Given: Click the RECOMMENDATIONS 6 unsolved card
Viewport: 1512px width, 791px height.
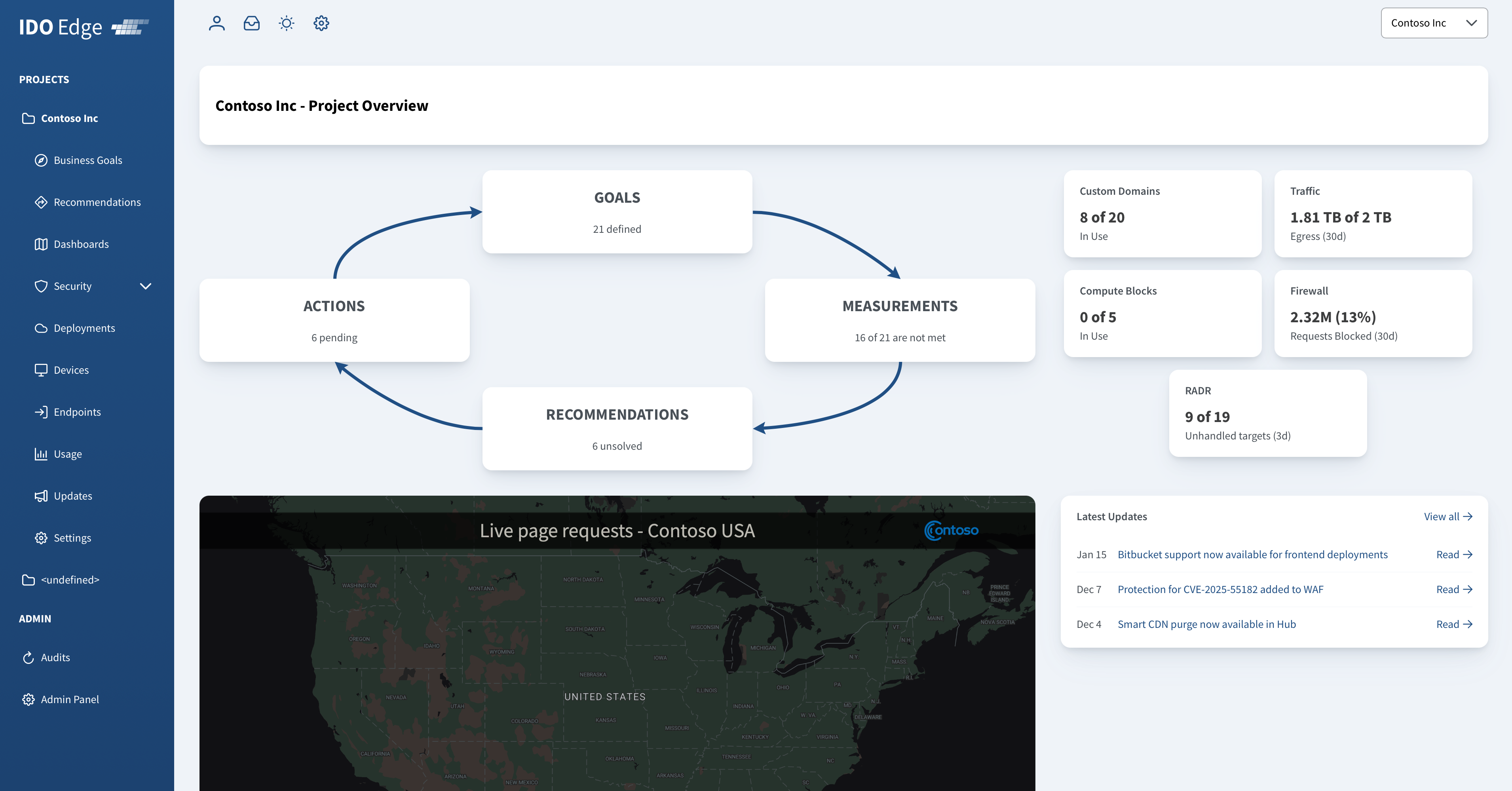Looking at the screenshot, I should [617, 429].
